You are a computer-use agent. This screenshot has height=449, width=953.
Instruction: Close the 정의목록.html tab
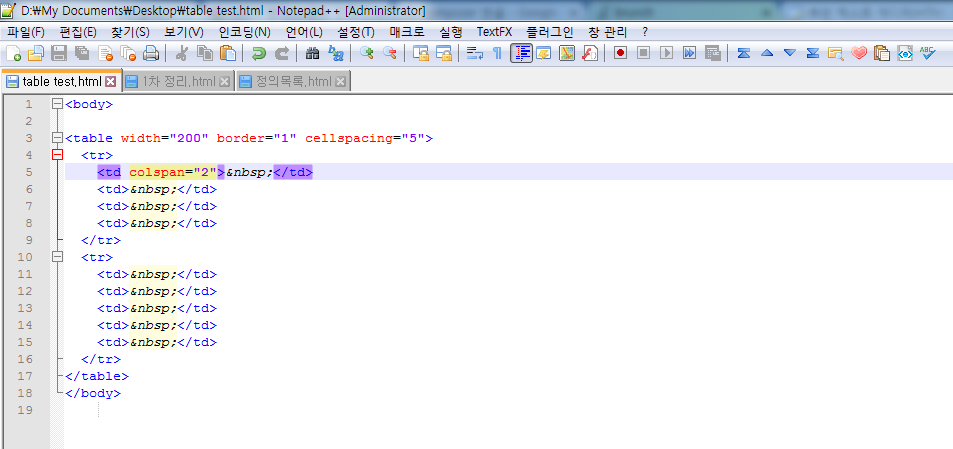tap(340, 82)
